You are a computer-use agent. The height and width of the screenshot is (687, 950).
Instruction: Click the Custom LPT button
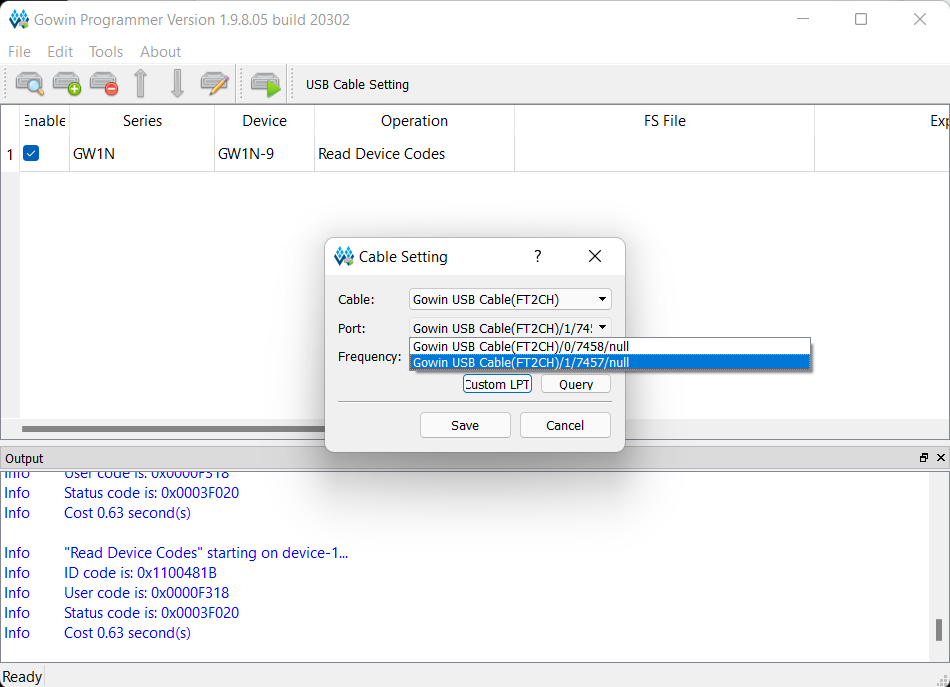(x=497, y=384)
